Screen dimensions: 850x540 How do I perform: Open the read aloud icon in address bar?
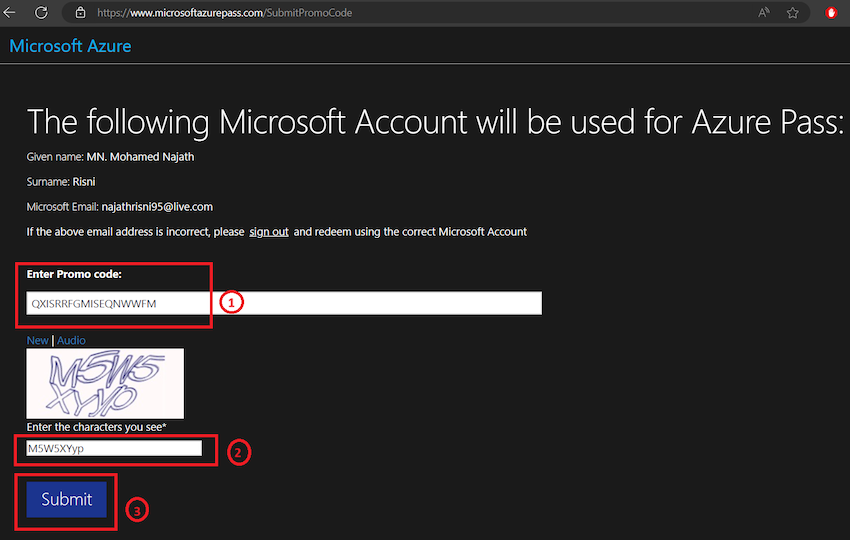click(764, 12)
